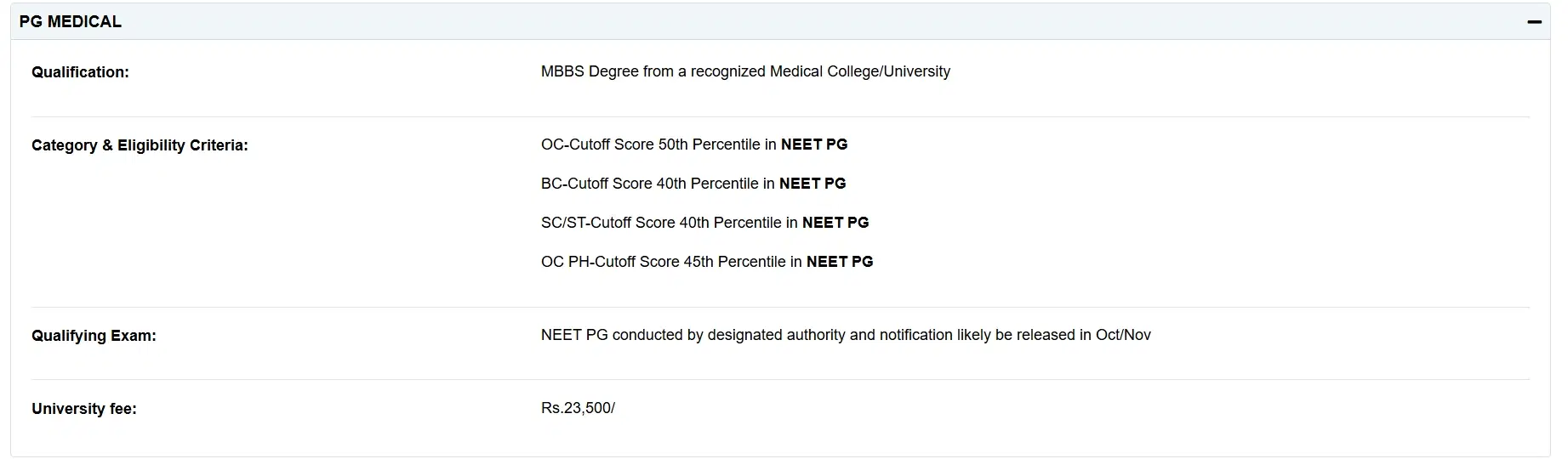Click the OC-Cutoff Score 50th Percentile line
Screen dimensions: 1568x459
tap(659, 144)
